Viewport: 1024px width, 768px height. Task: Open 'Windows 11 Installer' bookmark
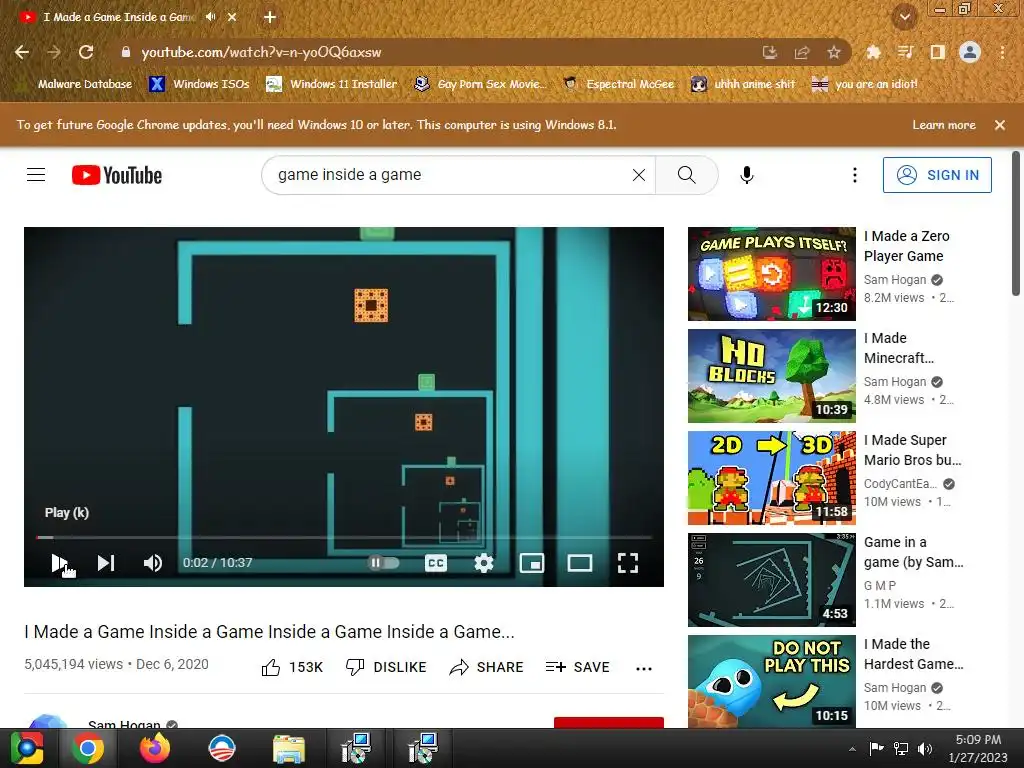pos(331,84)
